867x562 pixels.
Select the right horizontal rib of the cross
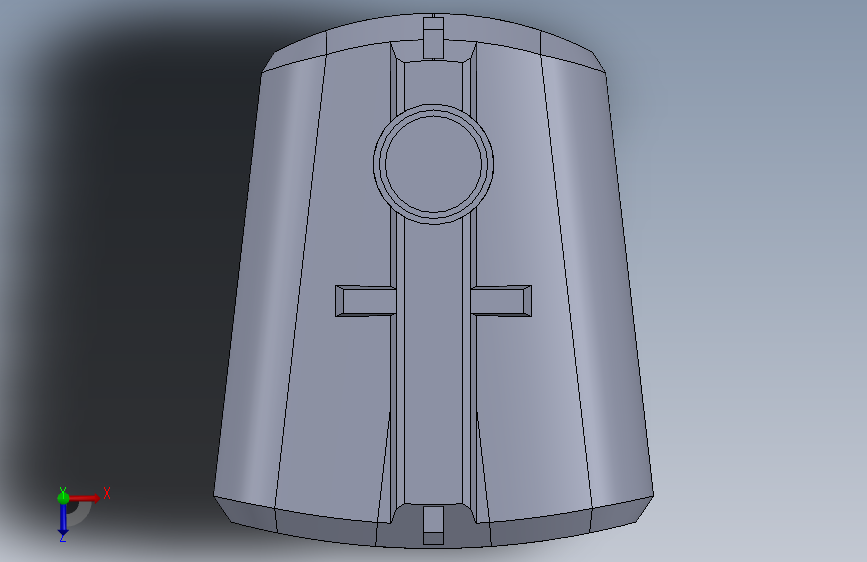501,301
